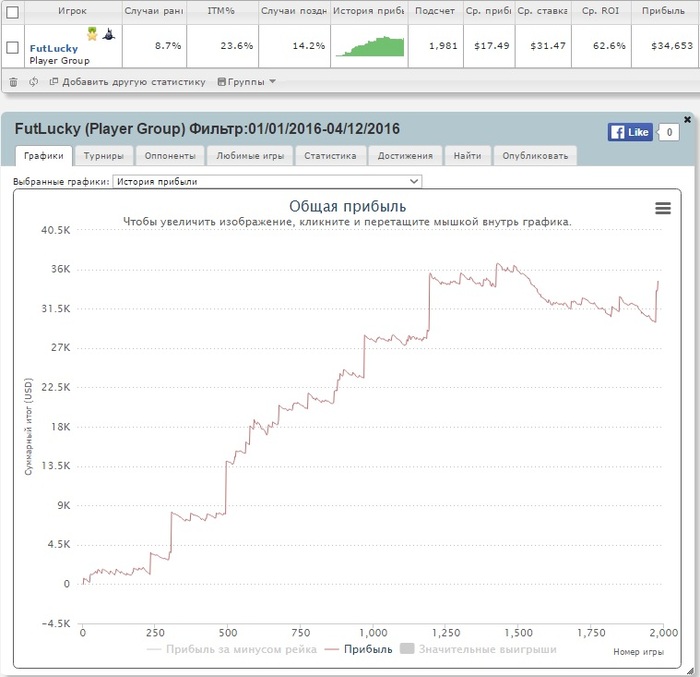Delete selected rows with trash icon

13,82
